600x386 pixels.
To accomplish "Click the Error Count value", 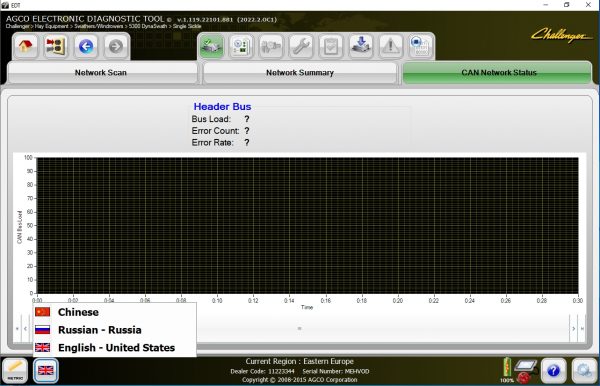I will tap(247, 131).
